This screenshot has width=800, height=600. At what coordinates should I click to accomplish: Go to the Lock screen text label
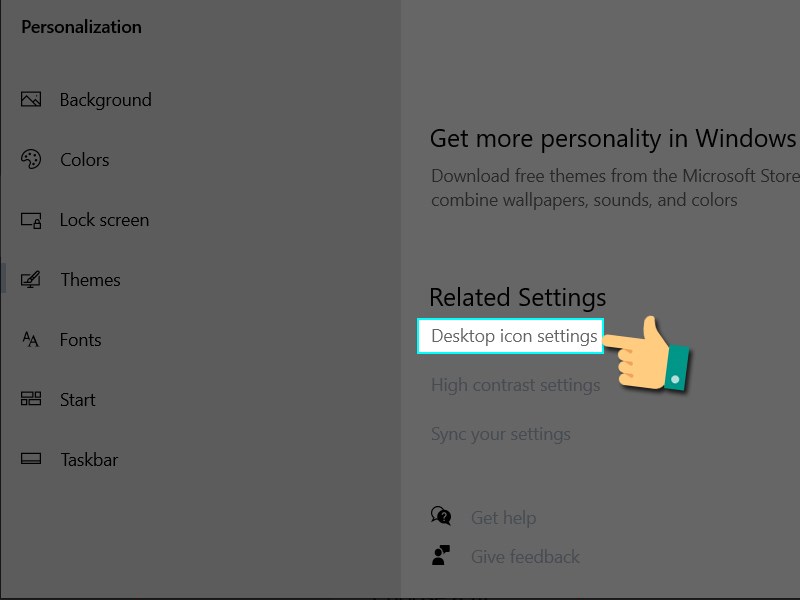(104, 220)
